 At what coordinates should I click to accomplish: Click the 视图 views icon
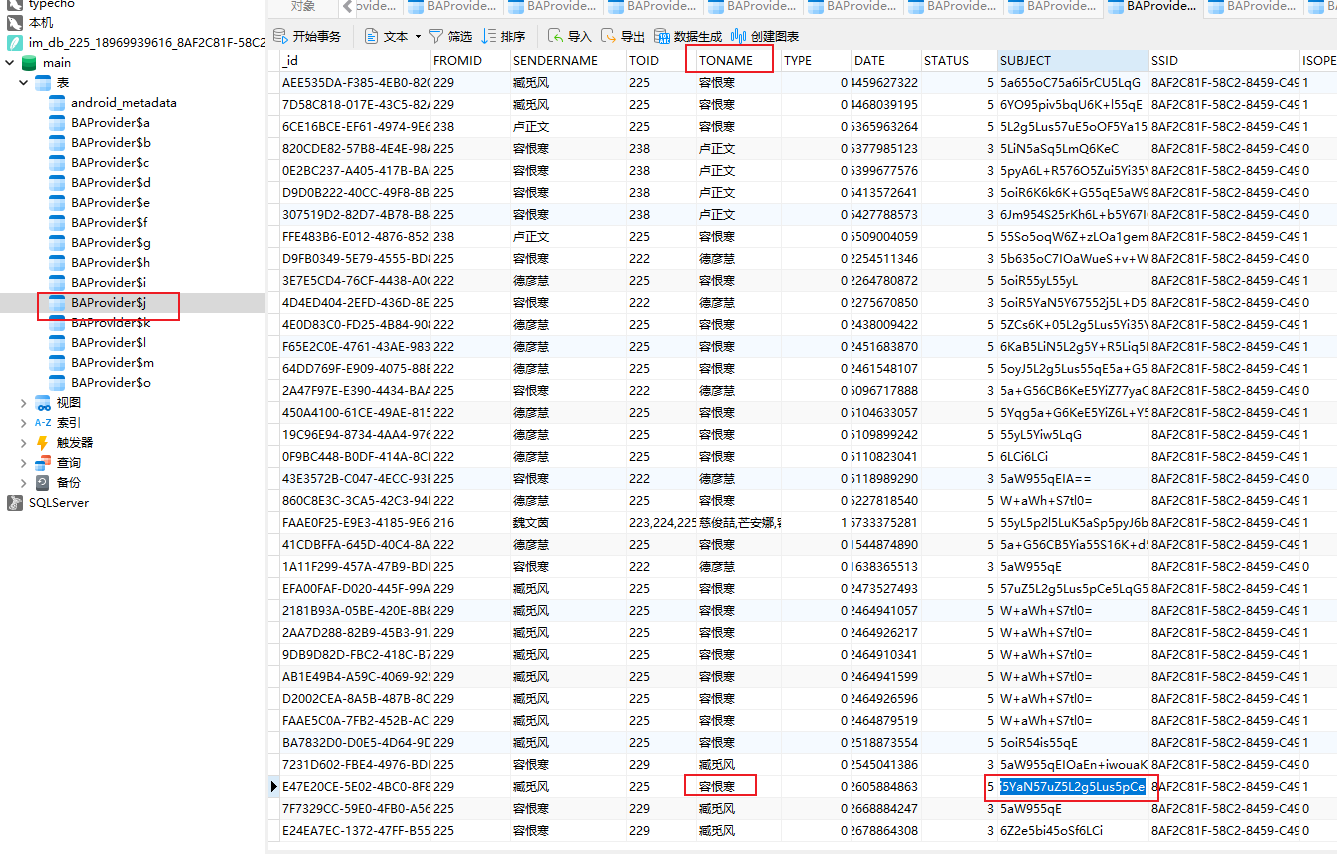pos(43,403)
